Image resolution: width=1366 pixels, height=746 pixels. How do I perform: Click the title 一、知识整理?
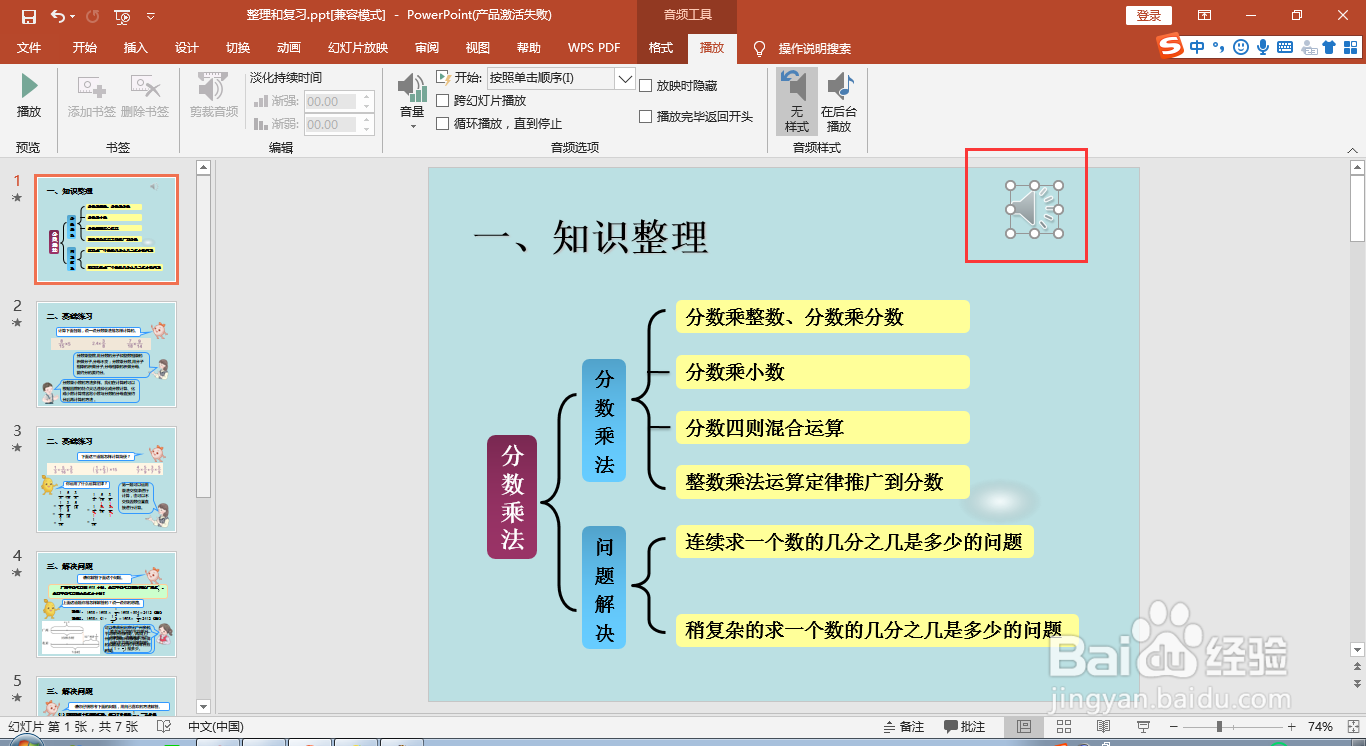(x=591, y=238)
